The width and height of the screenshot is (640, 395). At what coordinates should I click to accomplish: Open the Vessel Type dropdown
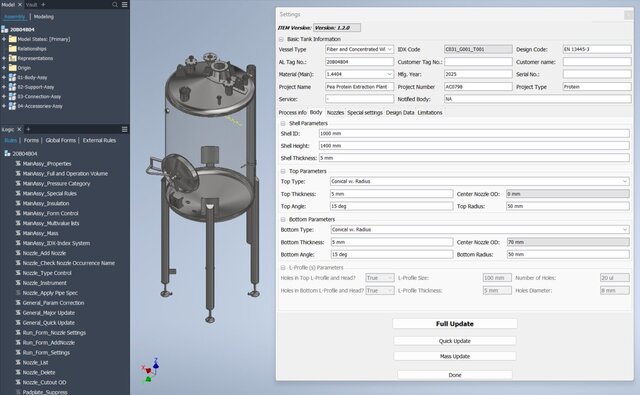pyautogui.click(x=389, y=49)
